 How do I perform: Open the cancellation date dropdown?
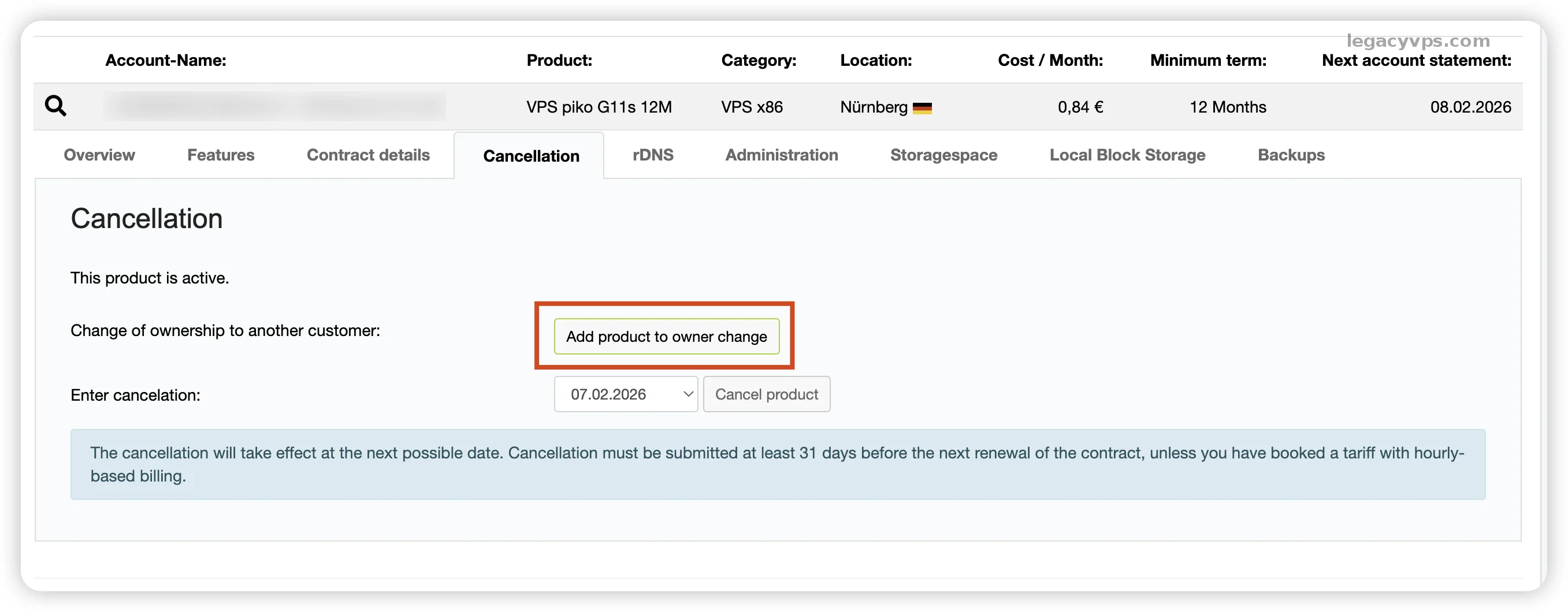pyautogui.click(x=625, y=394)
